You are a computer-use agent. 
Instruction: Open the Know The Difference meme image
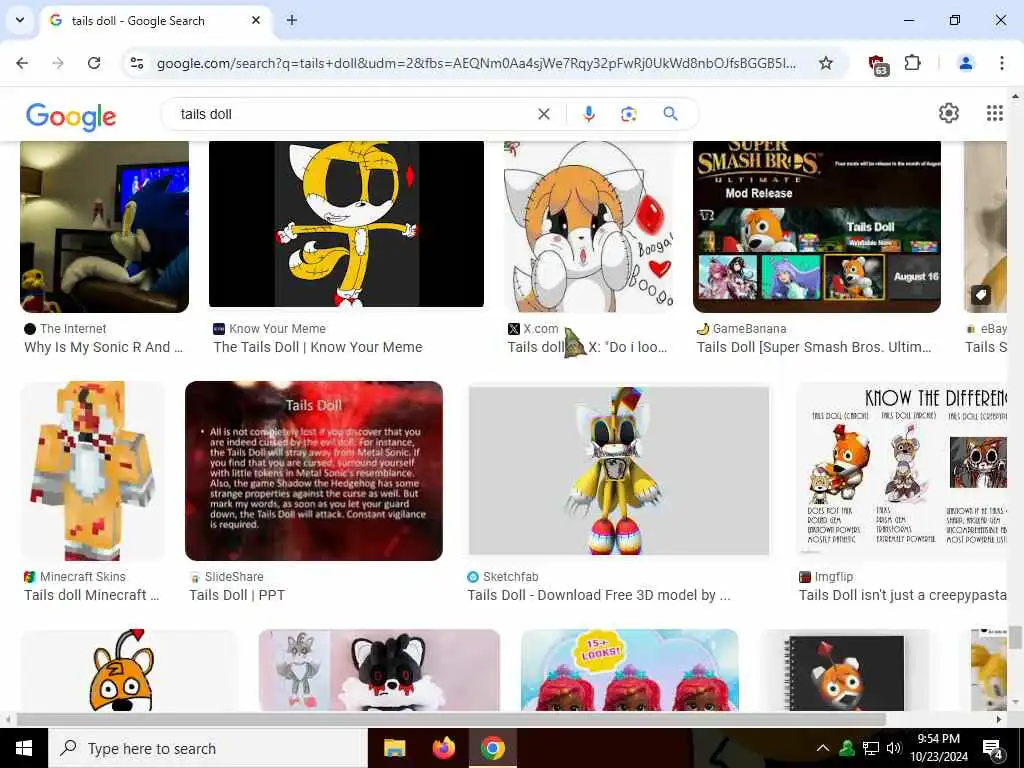(902, 471)
